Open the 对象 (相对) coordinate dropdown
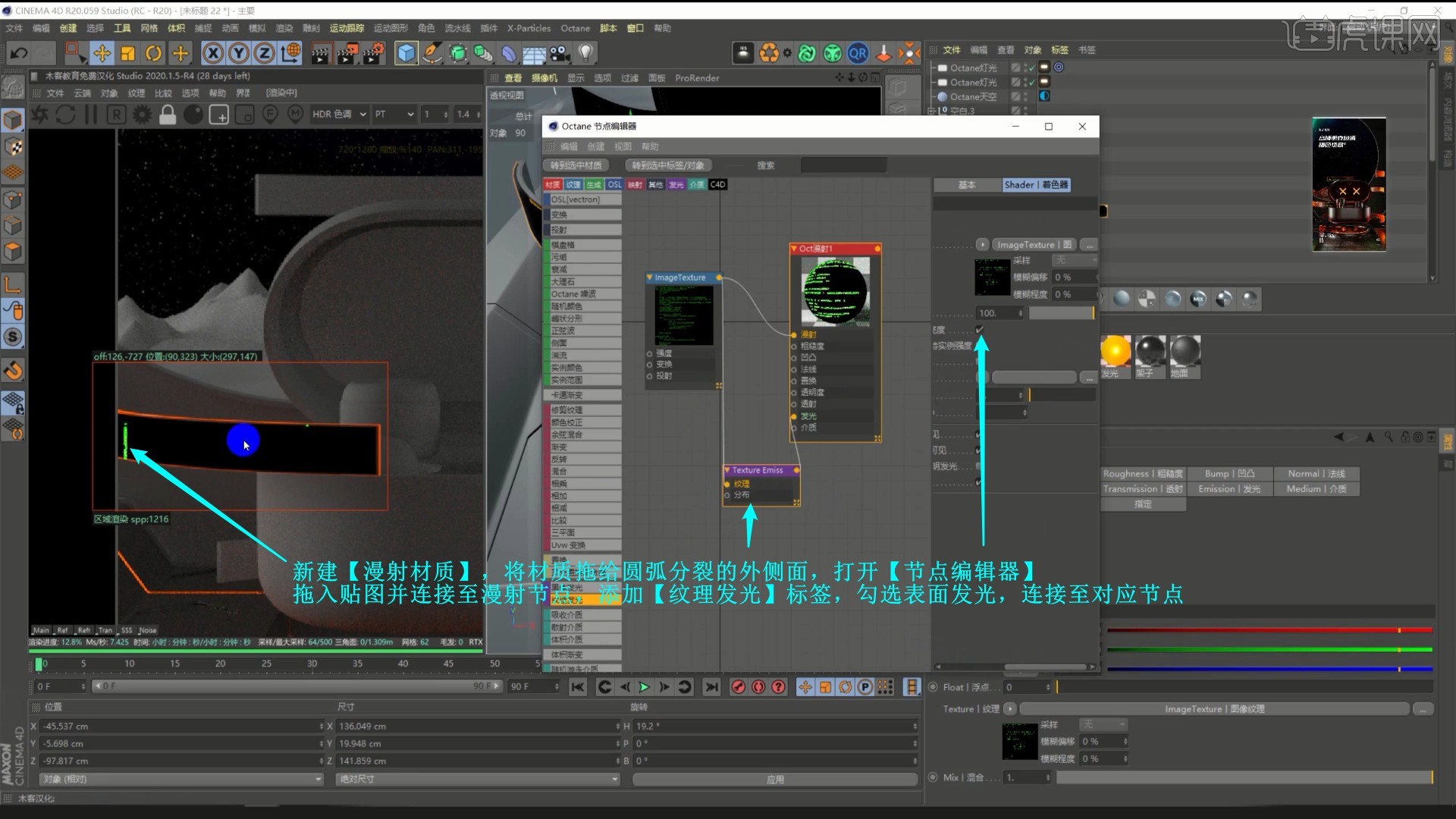 click(180, 779)
